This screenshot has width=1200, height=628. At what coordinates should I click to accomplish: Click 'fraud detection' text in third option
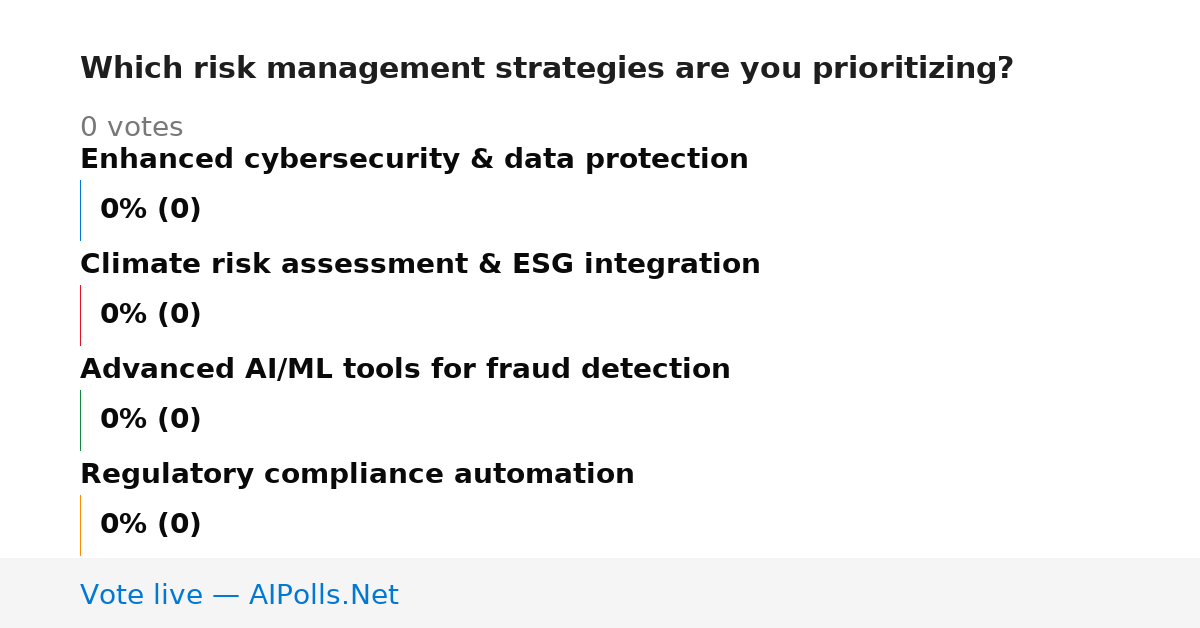point(608,370)
